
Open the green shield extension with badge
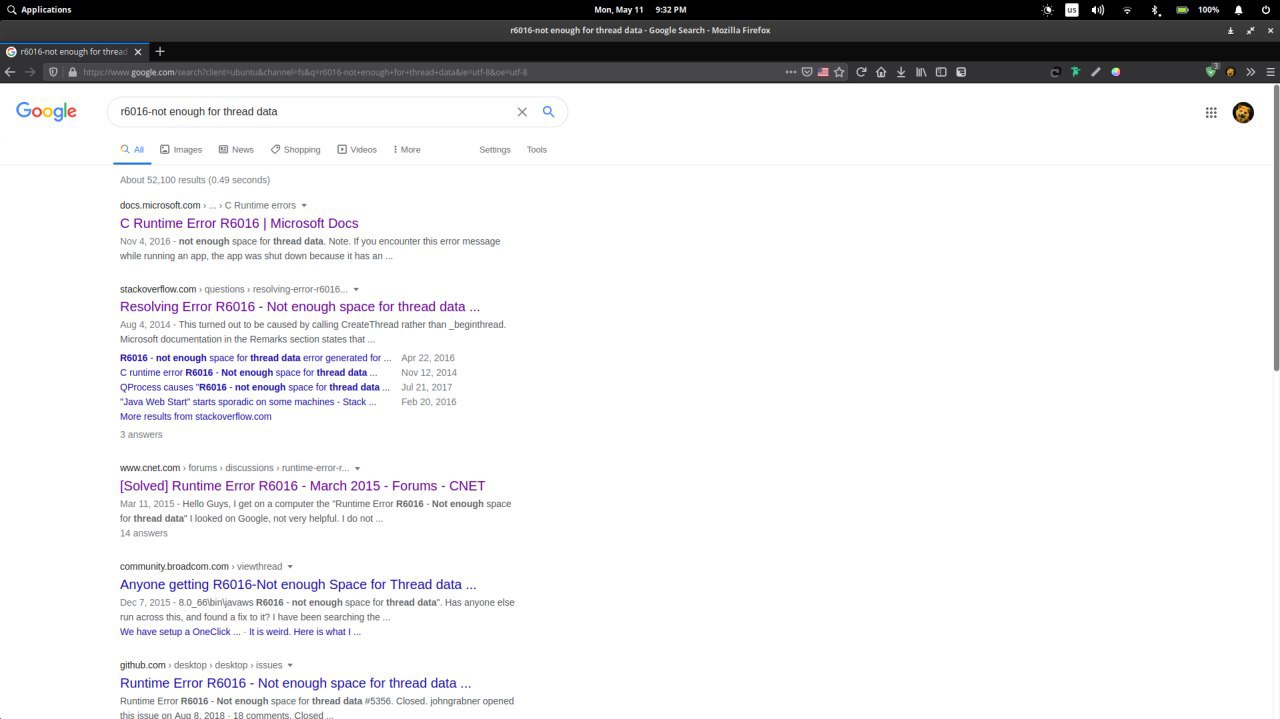1212,71
